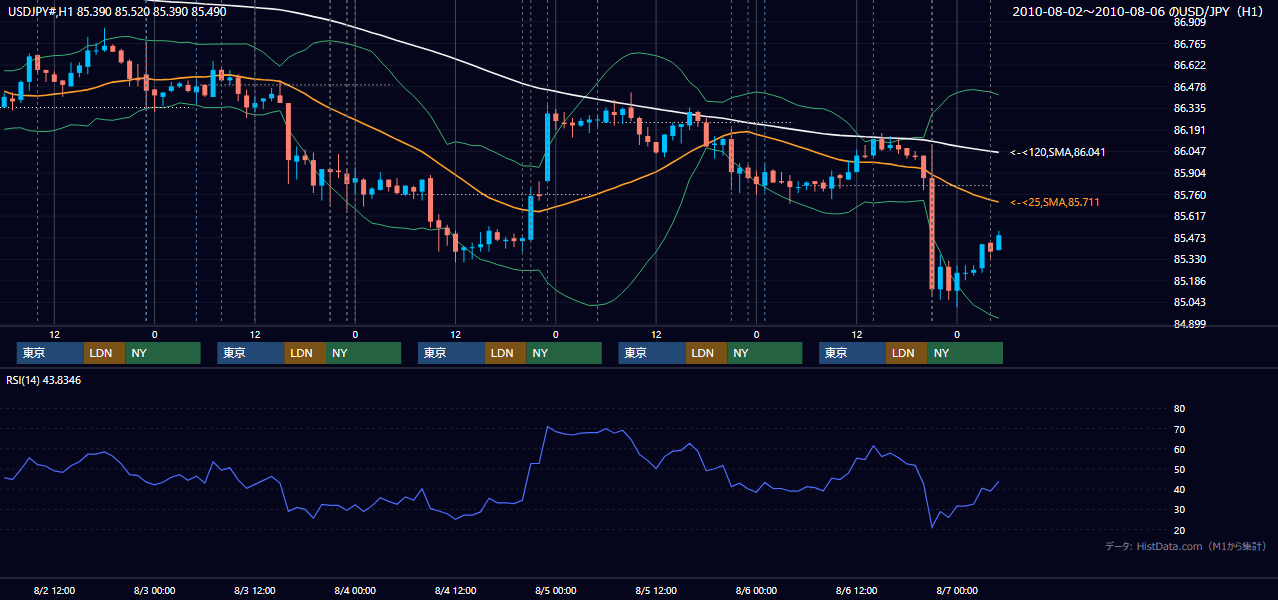Click RSI scale value 20
Image resolution: width=1278 pixels, height=600 pixels.
(1179, 530)
